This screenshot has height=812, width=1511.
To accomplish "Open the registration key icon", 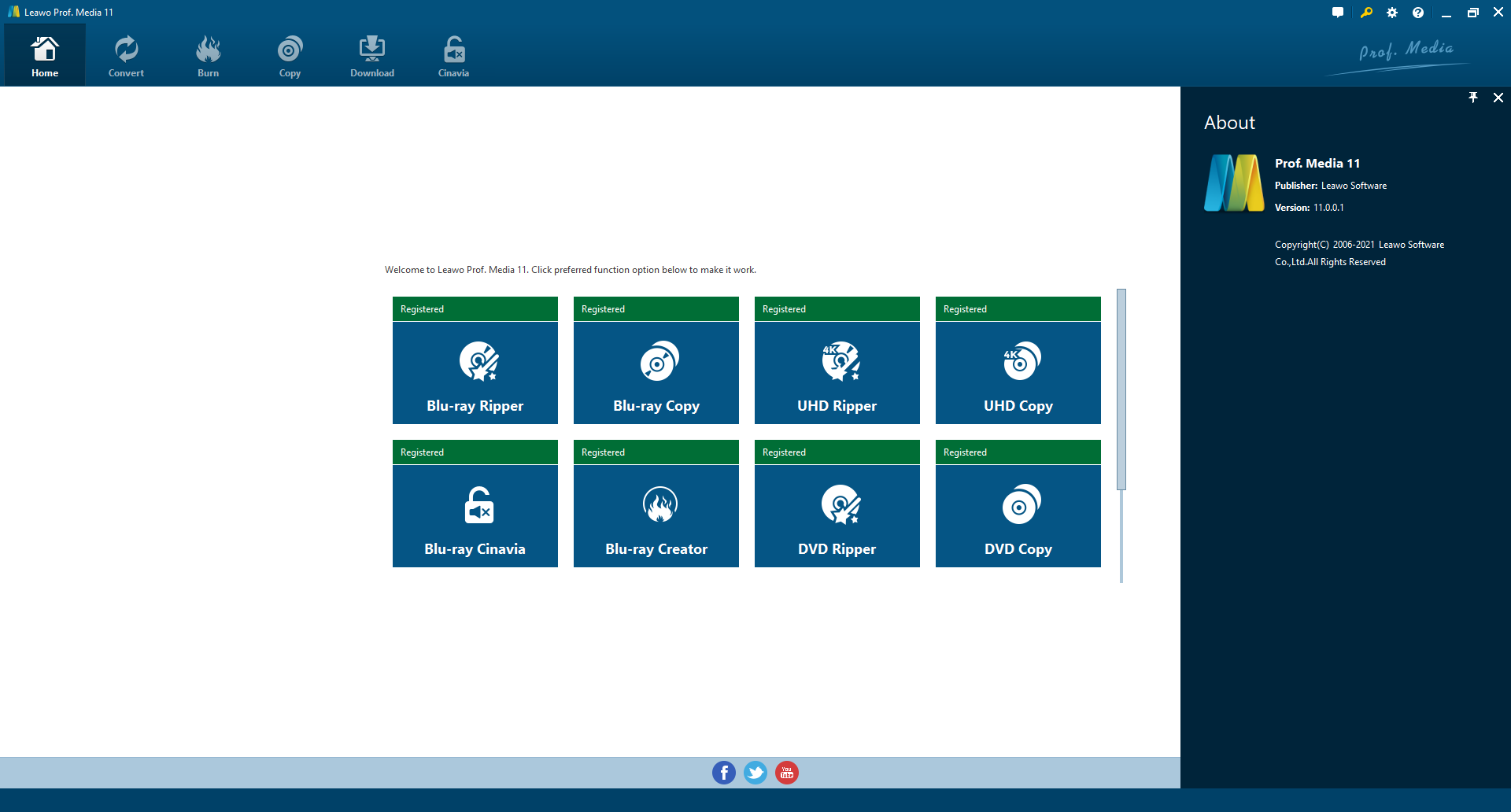I will coord(1366,13).
